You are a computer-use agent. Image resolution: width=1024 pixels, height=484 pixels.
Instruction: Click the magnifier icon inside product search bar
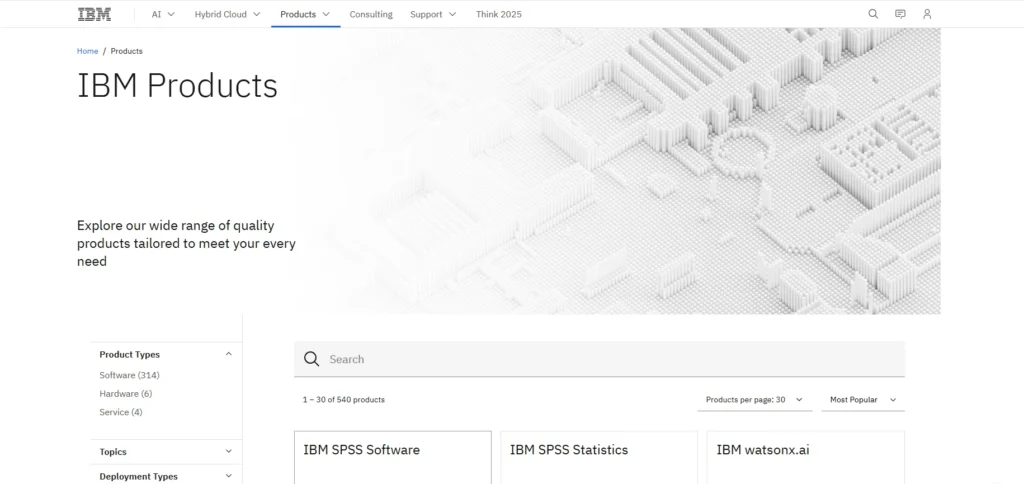click(x=312, y=359)
